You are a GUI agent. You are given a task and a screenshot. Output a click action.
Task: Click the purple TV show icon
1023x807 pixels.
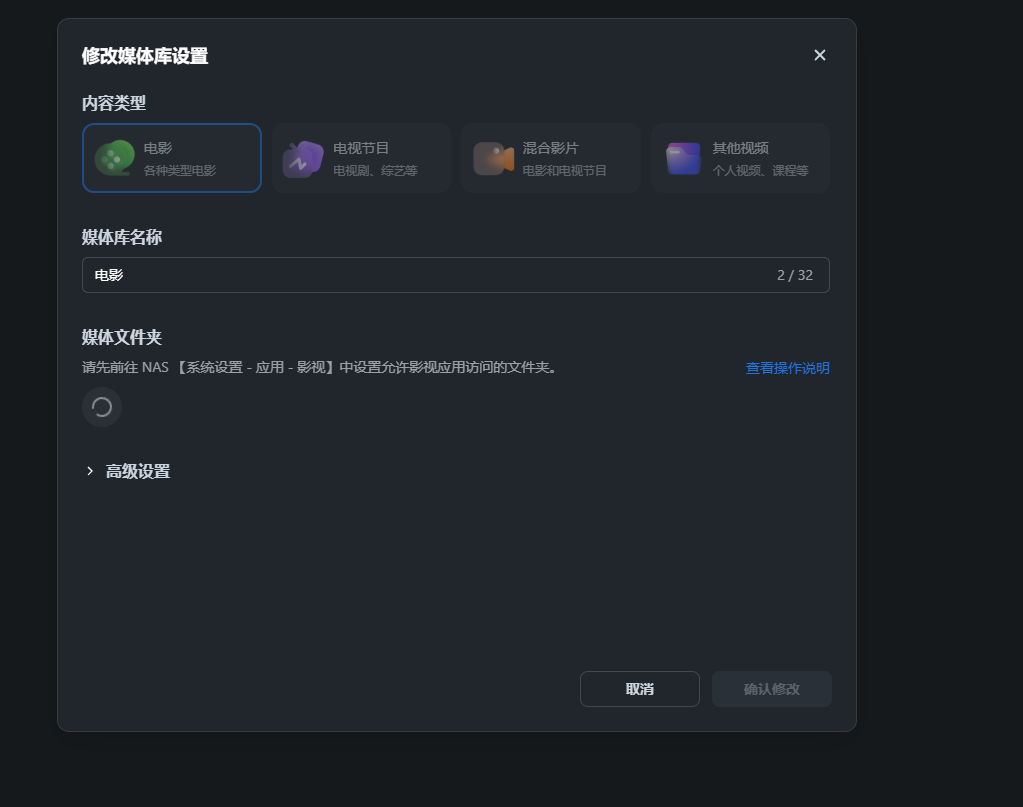[x=303, y=159]
